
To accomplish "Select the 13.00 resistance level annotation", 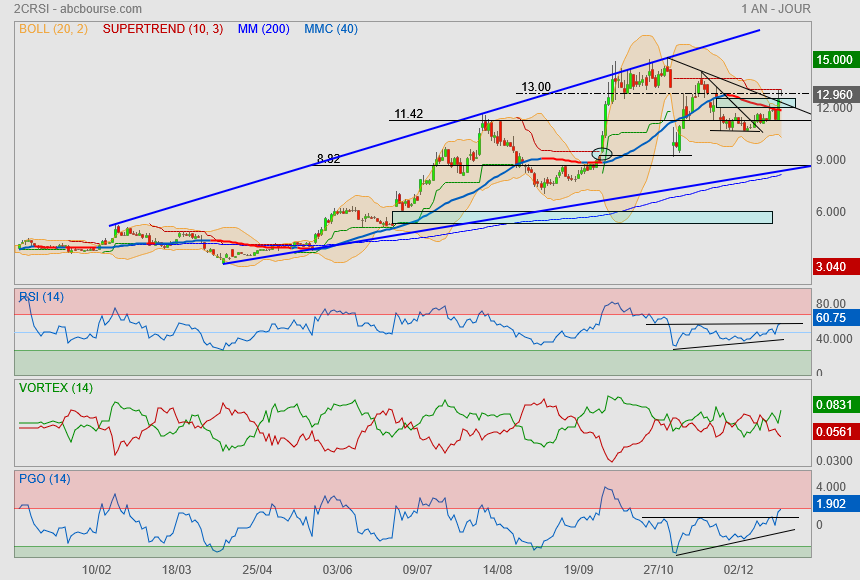I will 536,87.
